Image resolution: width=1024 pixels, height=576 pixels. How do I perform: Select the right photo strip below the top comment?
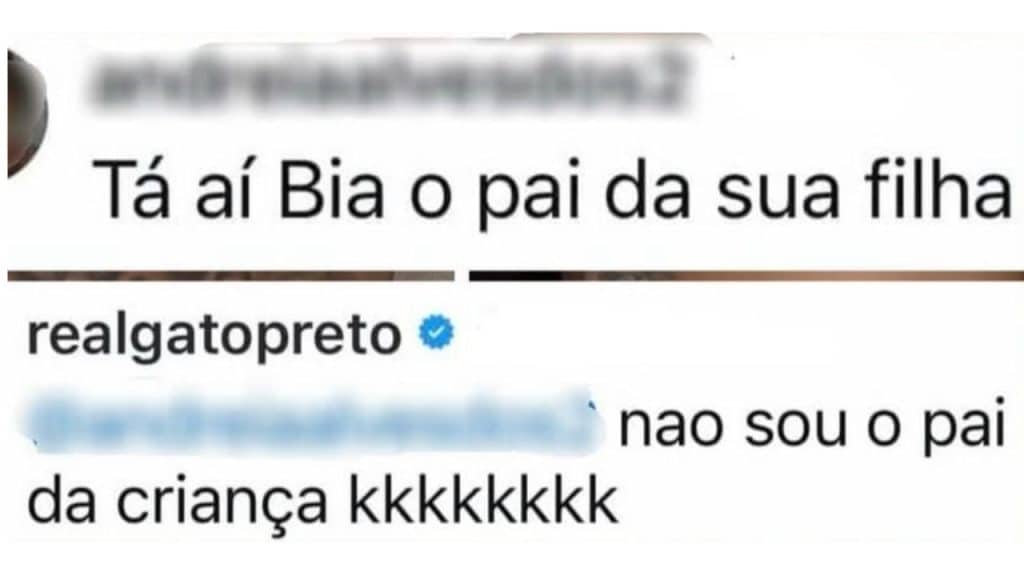pyautogui.click(x=746, y=276)
